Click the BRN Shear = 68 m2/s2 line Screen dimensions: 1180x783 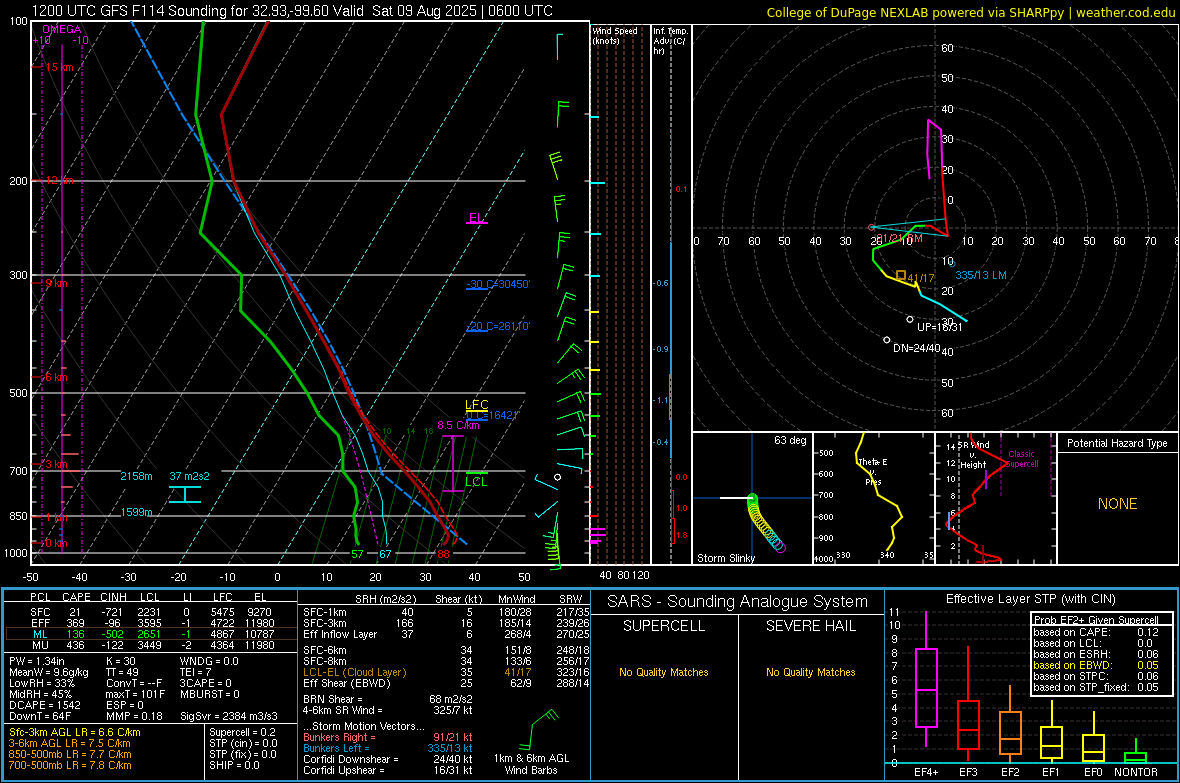tap(387, 699)
